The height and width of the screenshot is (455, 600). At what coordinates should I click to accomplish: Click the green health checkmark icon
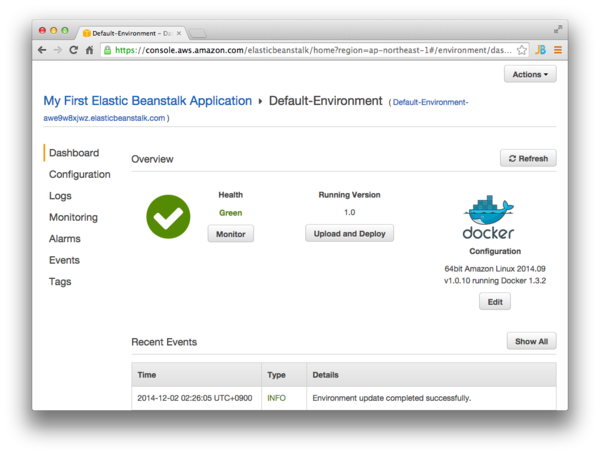pyautogui.click(x=168, y=217)
